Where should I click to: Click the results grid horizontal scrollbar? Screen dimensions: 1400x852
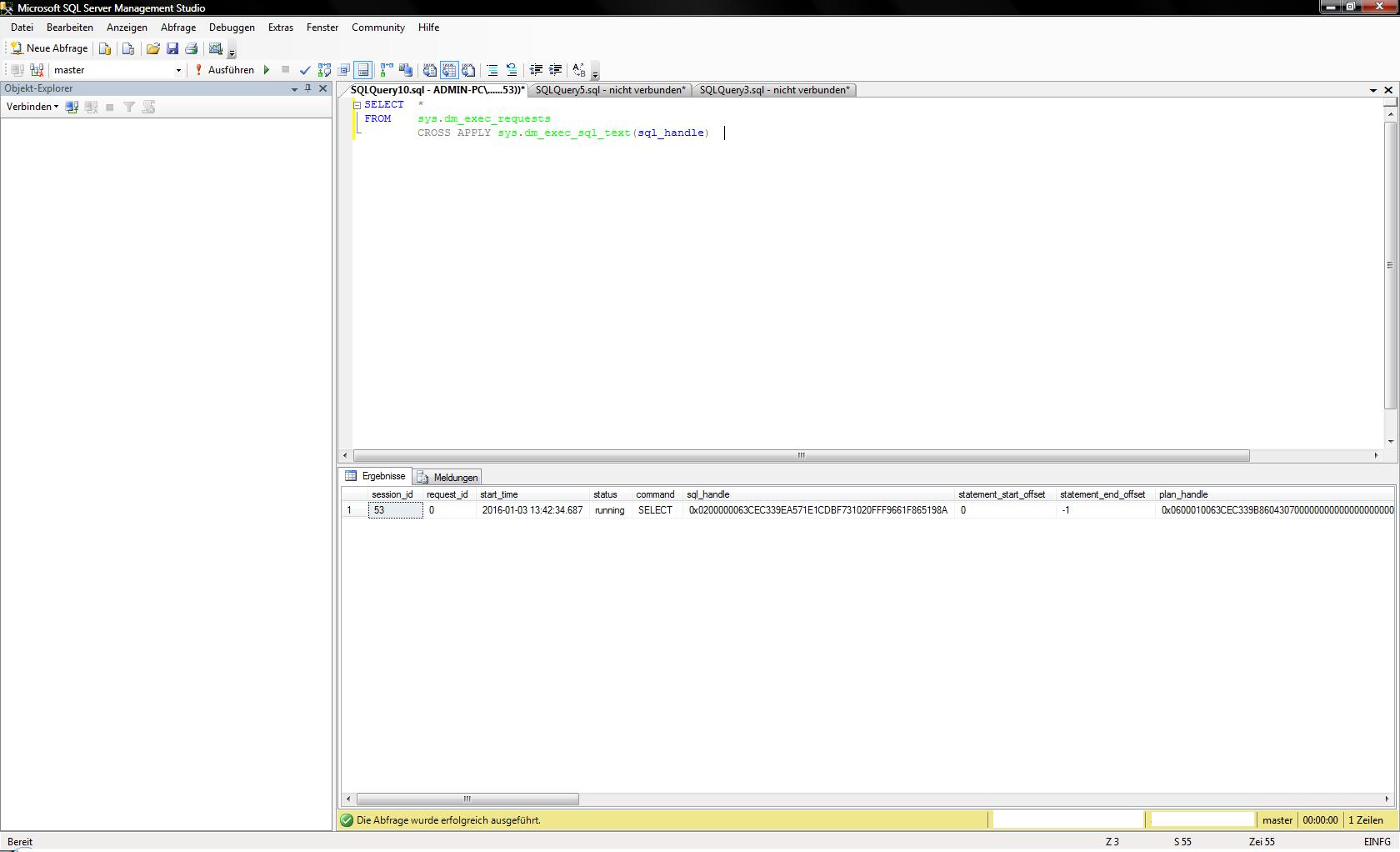click(x=467, y=799)
